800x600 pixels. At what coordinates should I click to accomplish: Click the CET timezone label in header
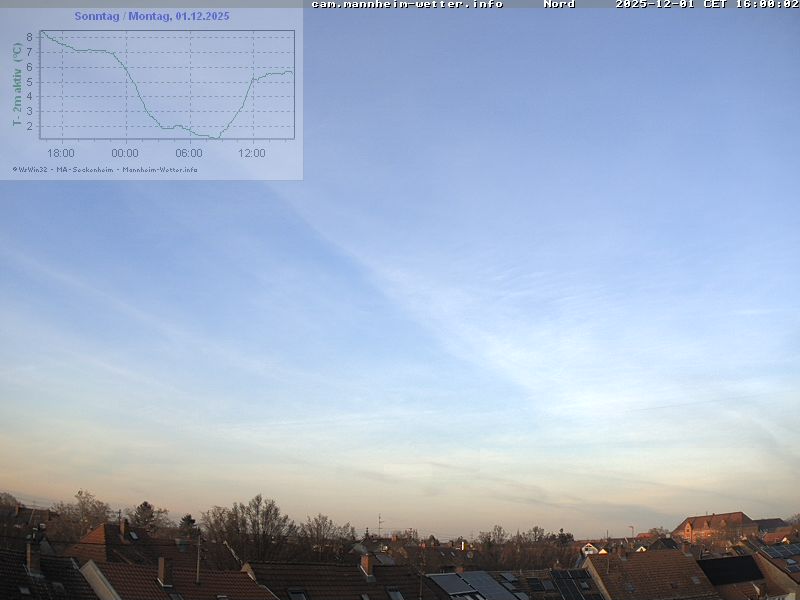(x=715, y=4)
